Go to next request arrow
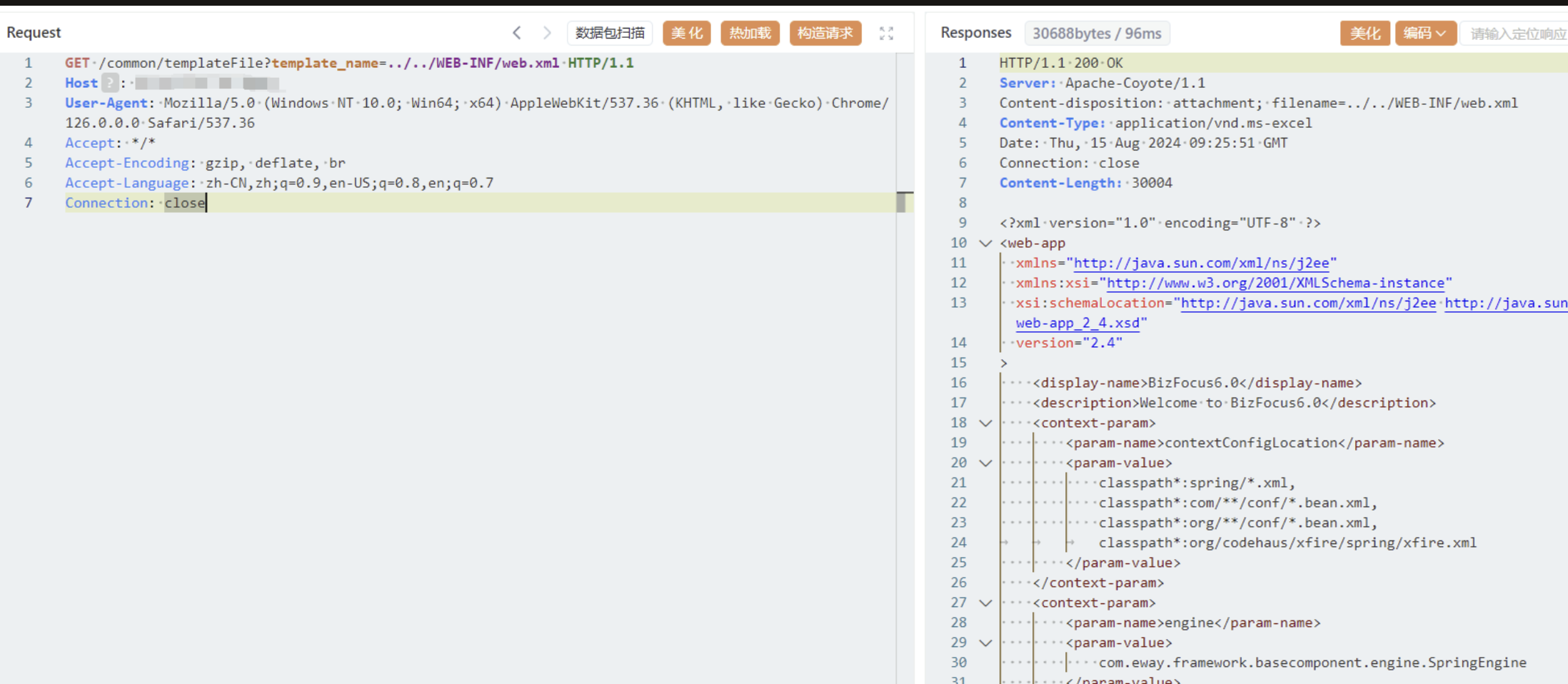The height and width of the screenshot is (684, 1568). [547, 33]
